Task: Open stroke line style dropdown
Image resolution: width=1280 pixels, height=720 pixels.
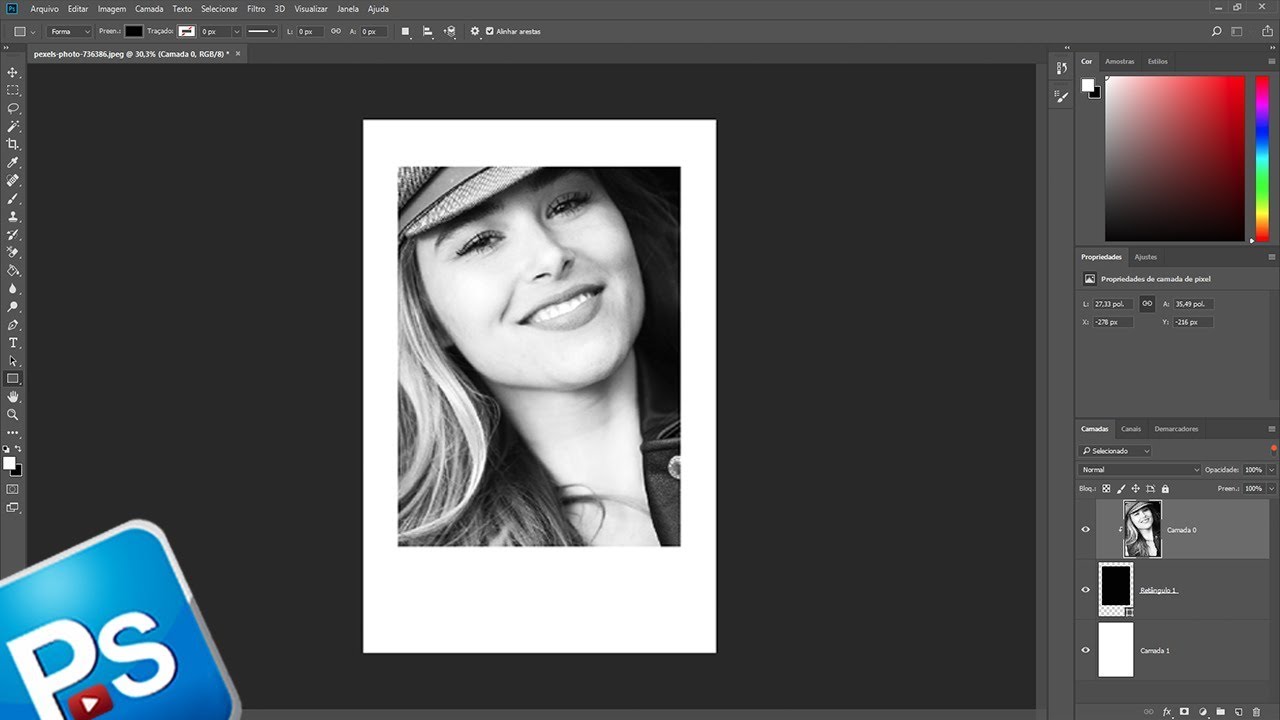Action: 263,31
